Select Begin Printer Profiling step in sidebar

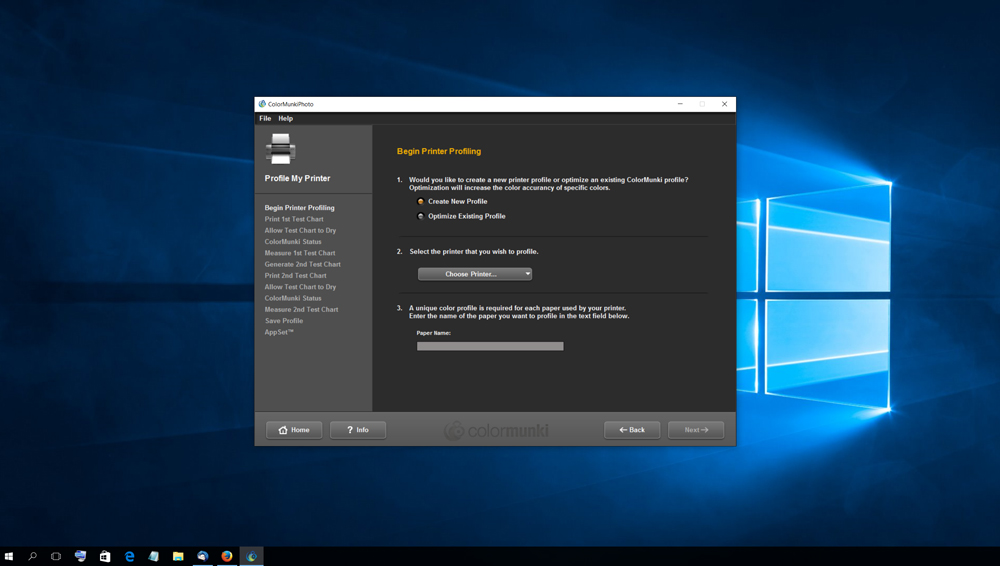point(300,208)
